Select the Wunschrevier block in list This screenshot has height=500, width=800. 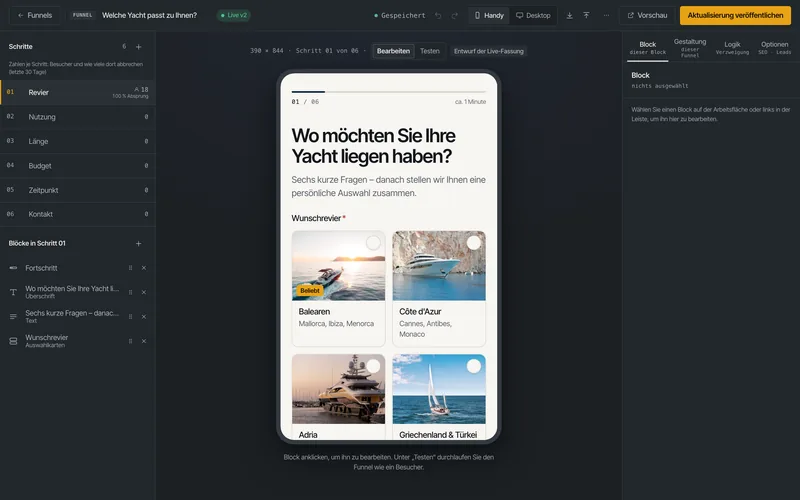point(78,341)
